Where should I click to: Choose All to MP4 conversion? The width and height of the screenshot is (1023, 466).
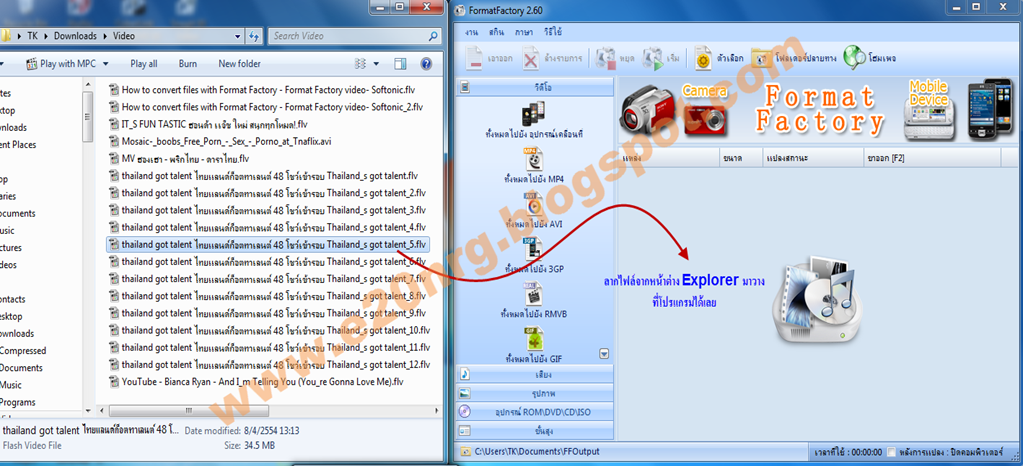[x=534, y=164]
